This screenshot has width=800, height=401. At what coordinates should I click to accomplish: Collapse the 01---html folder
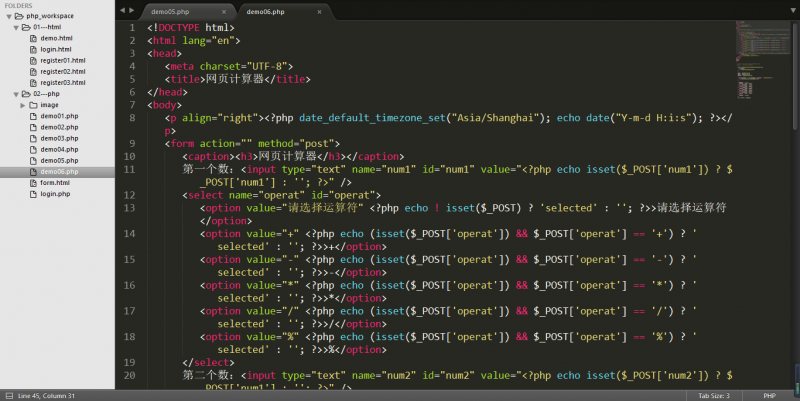click(15, 27)
